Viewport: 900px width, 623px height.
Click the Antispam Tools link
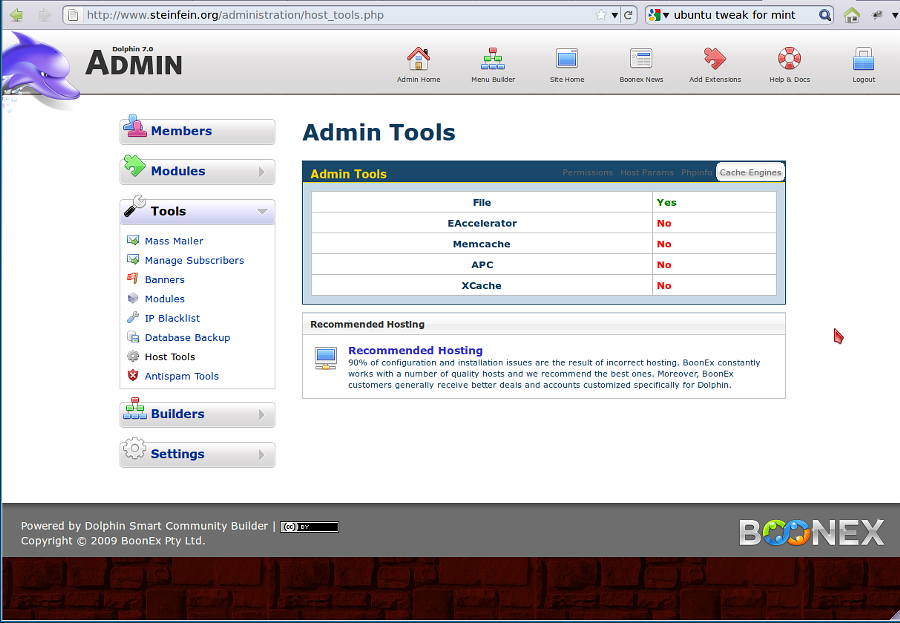pos(181,377)
